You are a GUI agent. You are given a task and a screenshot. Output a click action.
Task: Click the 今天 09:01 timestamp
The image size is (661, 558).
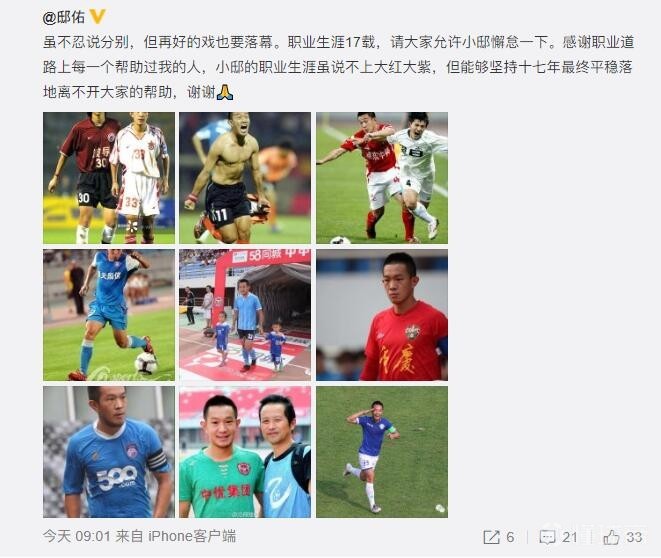tap(76, 536)
